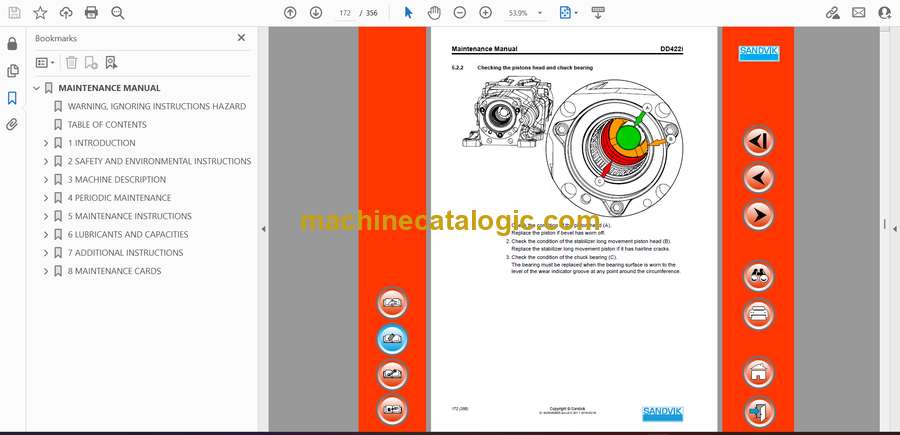Expand the 8 MAINTENANCE CARDS bookmark
Screen dimensions: 900x435
tap(46, 271)
